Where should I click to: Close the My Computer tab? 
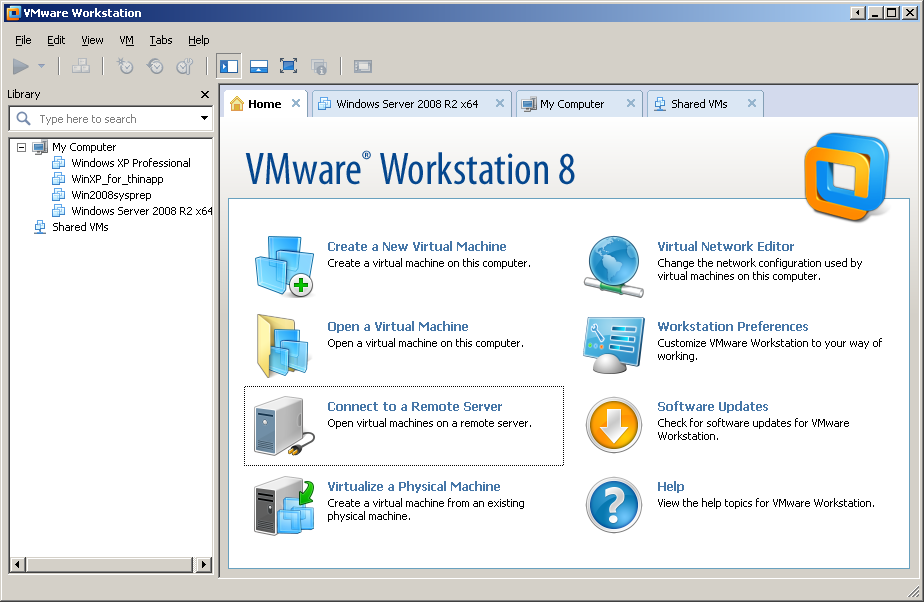(631, 103)
